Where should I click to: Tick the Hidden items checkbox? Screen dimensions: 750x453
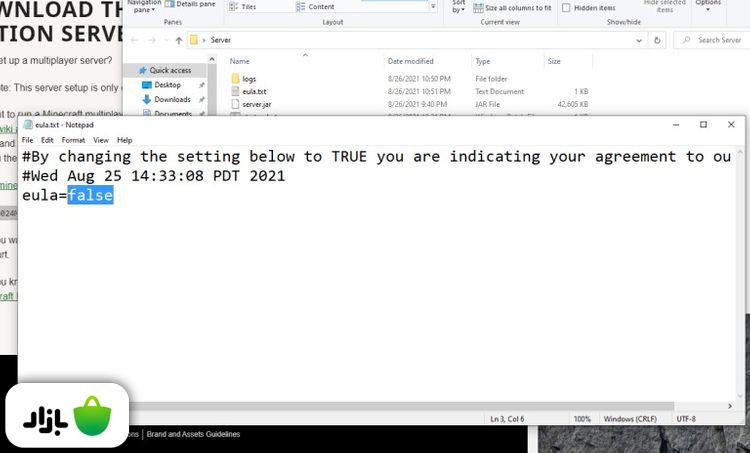pyautogui.click(x=566, y=8)
